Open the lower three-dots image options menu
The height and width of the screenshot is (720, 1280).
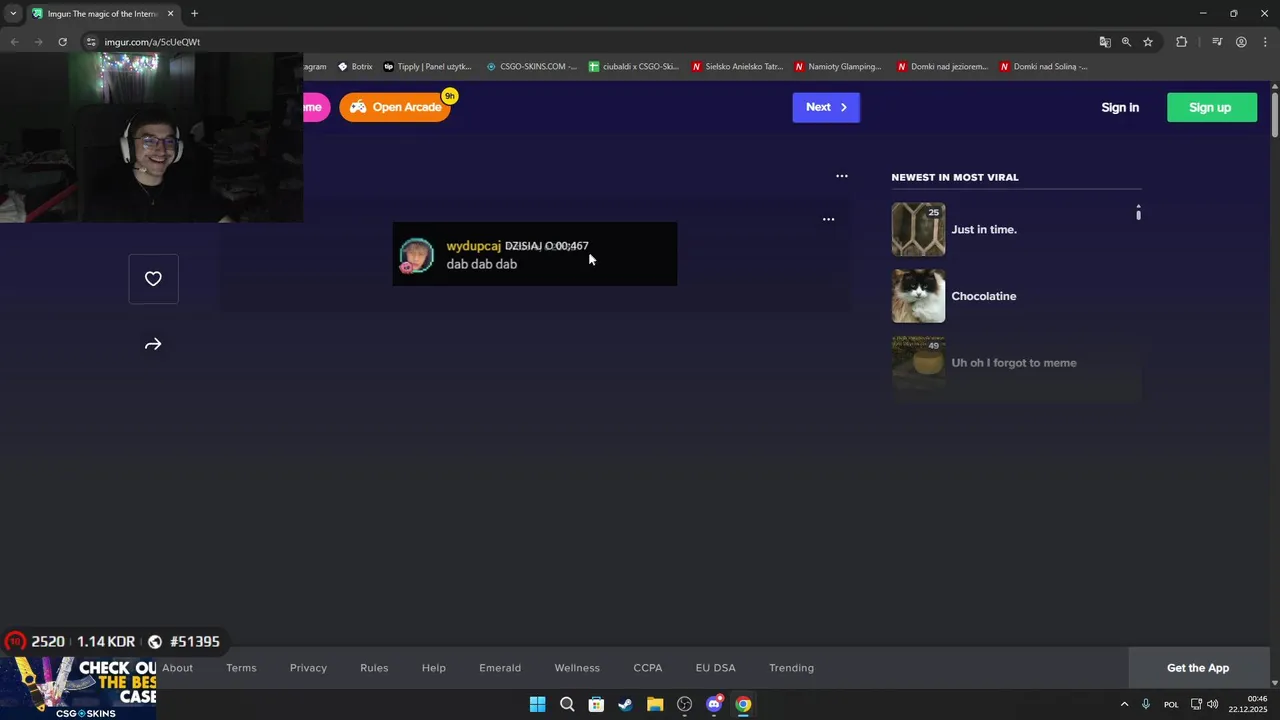pos(828,219)
